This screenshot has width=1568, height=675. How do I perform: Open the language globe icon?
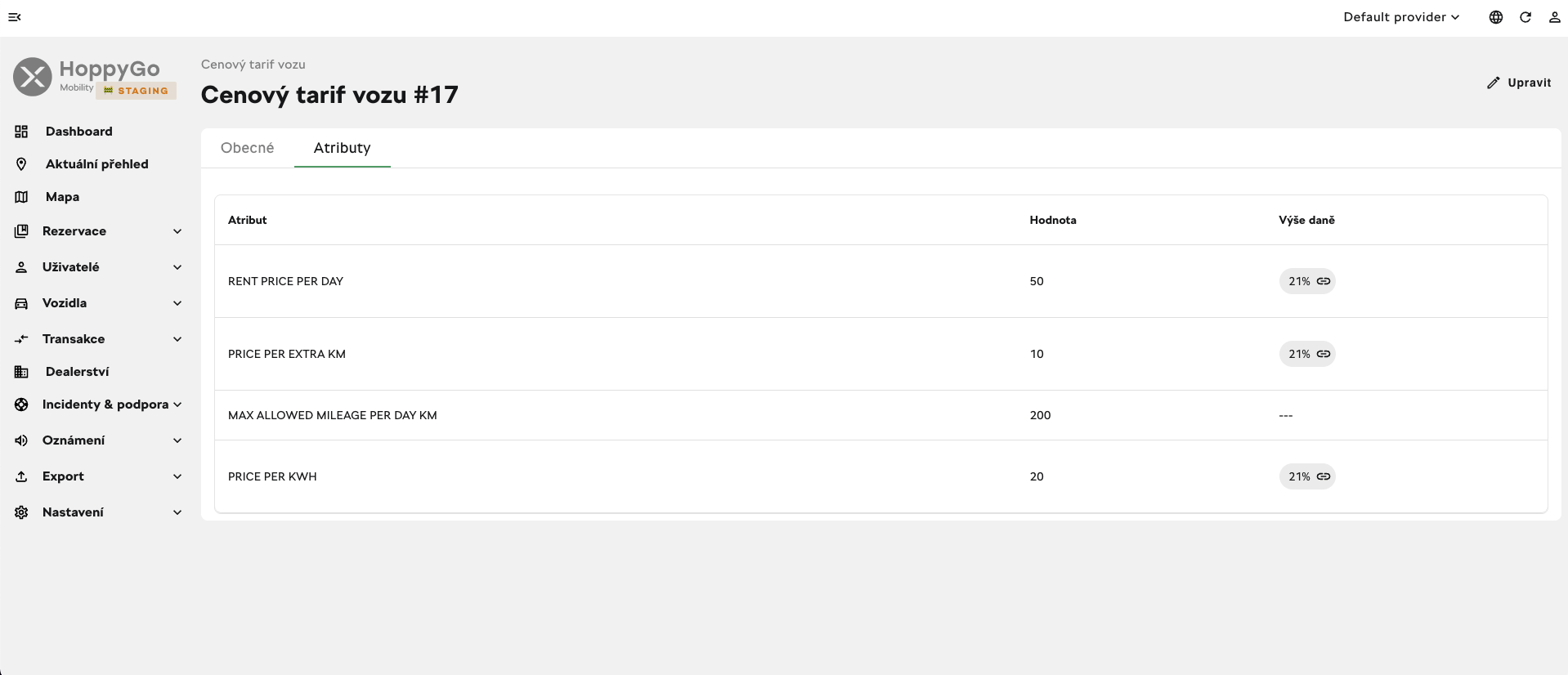coord(1496,17)
